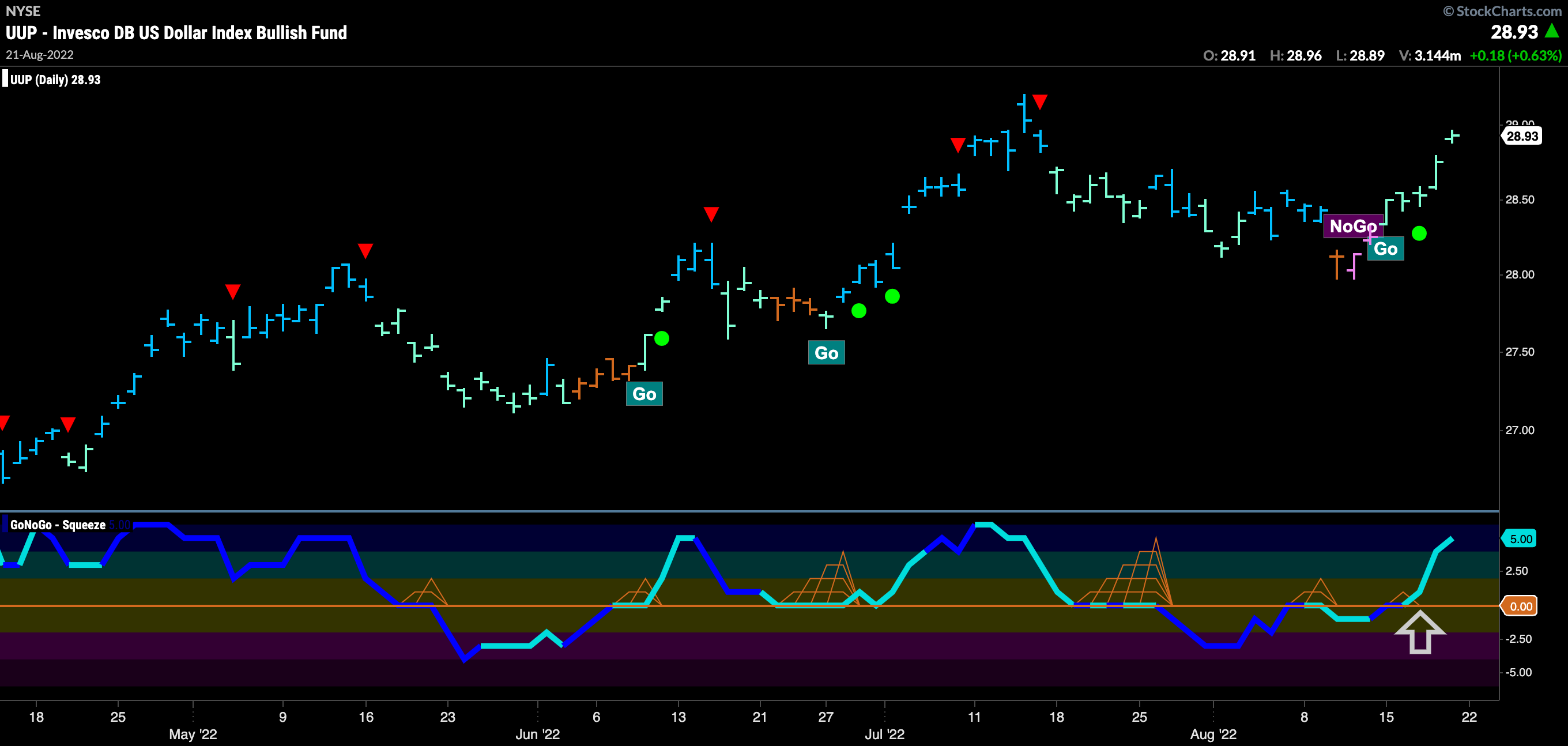Click the UUP (Daily) 28.93 legend

click(x=55, y=80)
